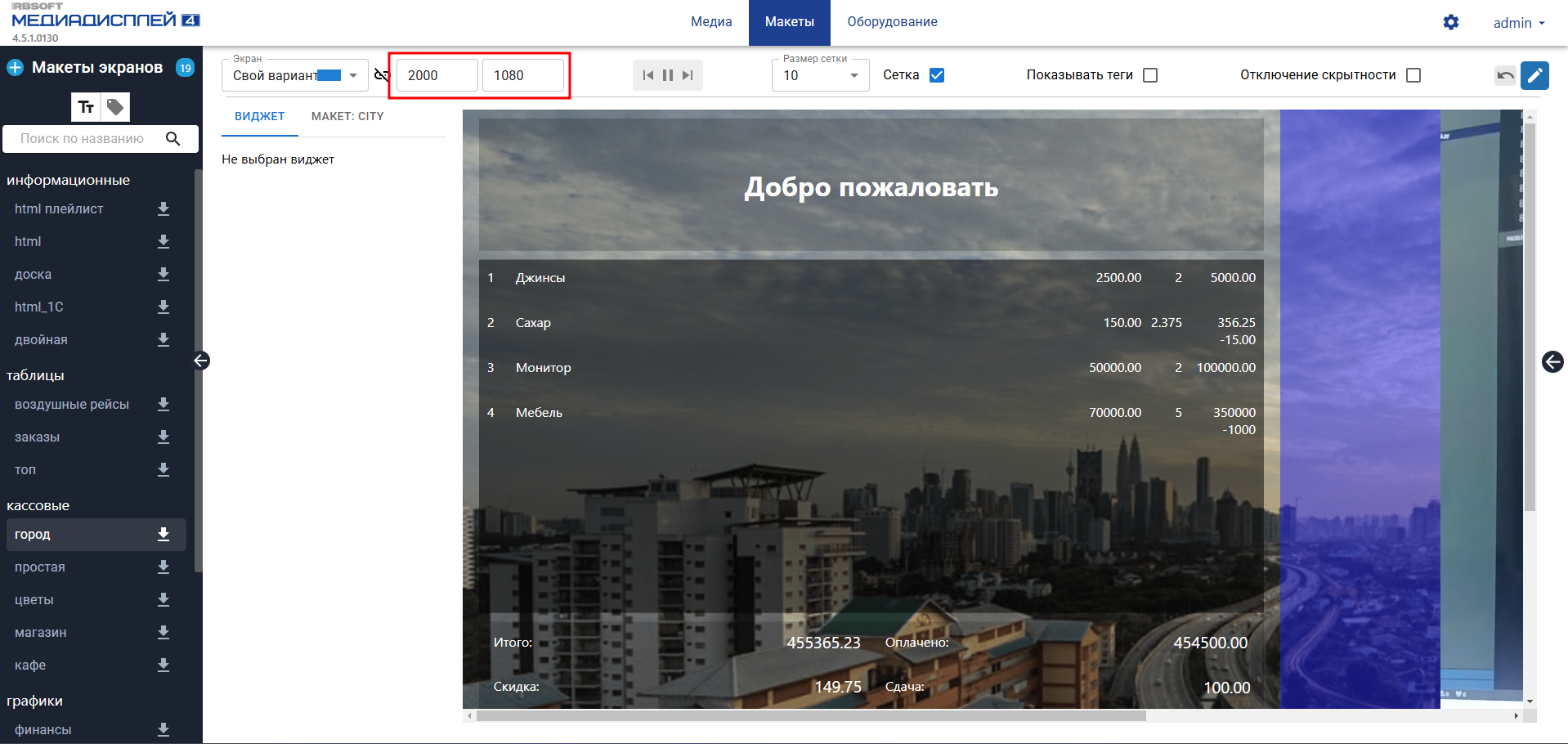The height and width of the screenshot is (744, 1568).
Task: Download the html плейлист layout
Action: click(x=164, y=209)
